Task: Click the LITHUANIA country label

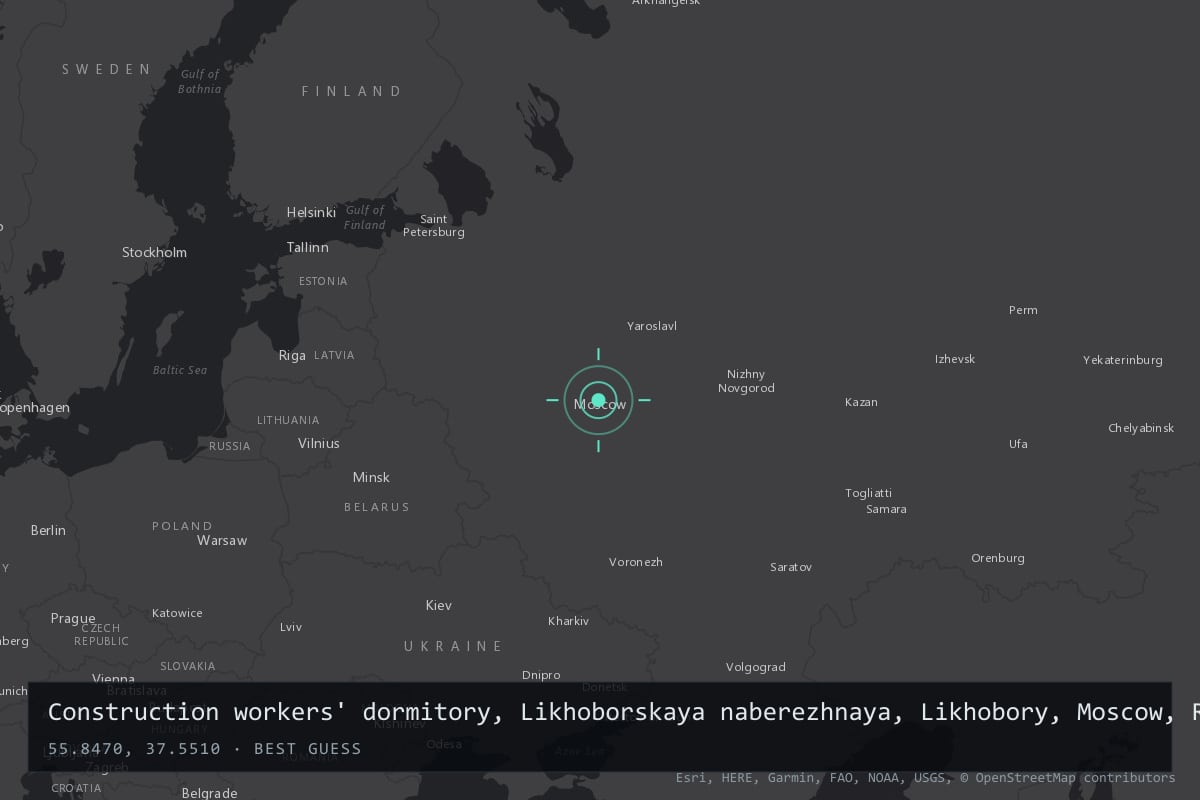Action: (288, 420)
